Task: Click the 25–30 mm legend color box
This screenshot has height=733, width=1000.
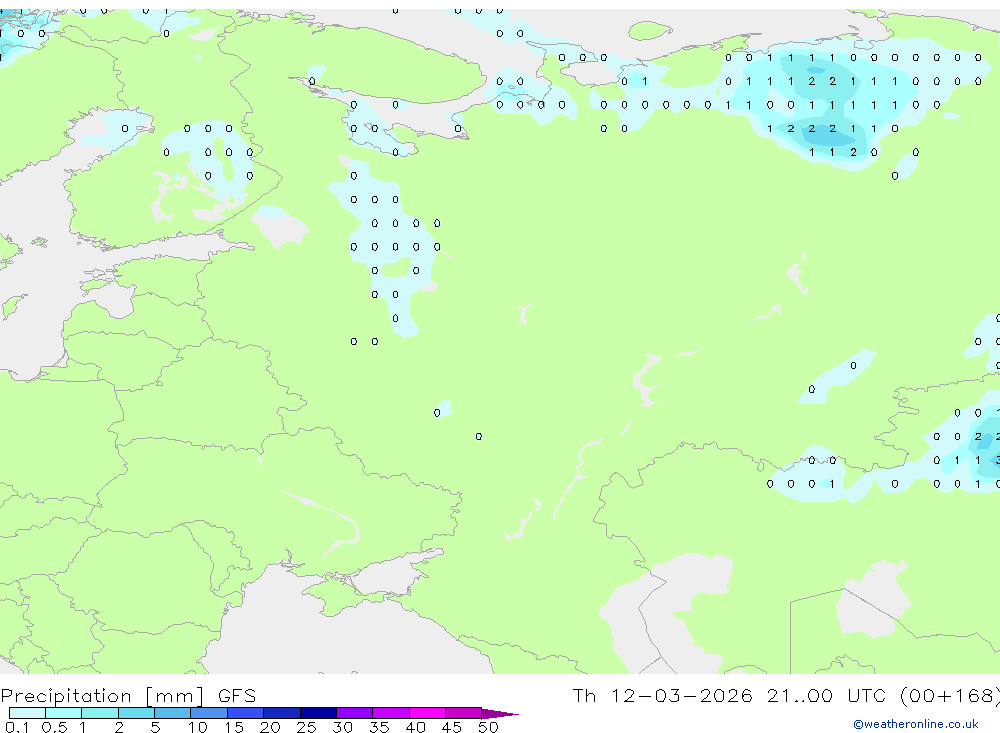Action: tap(318, 713)
